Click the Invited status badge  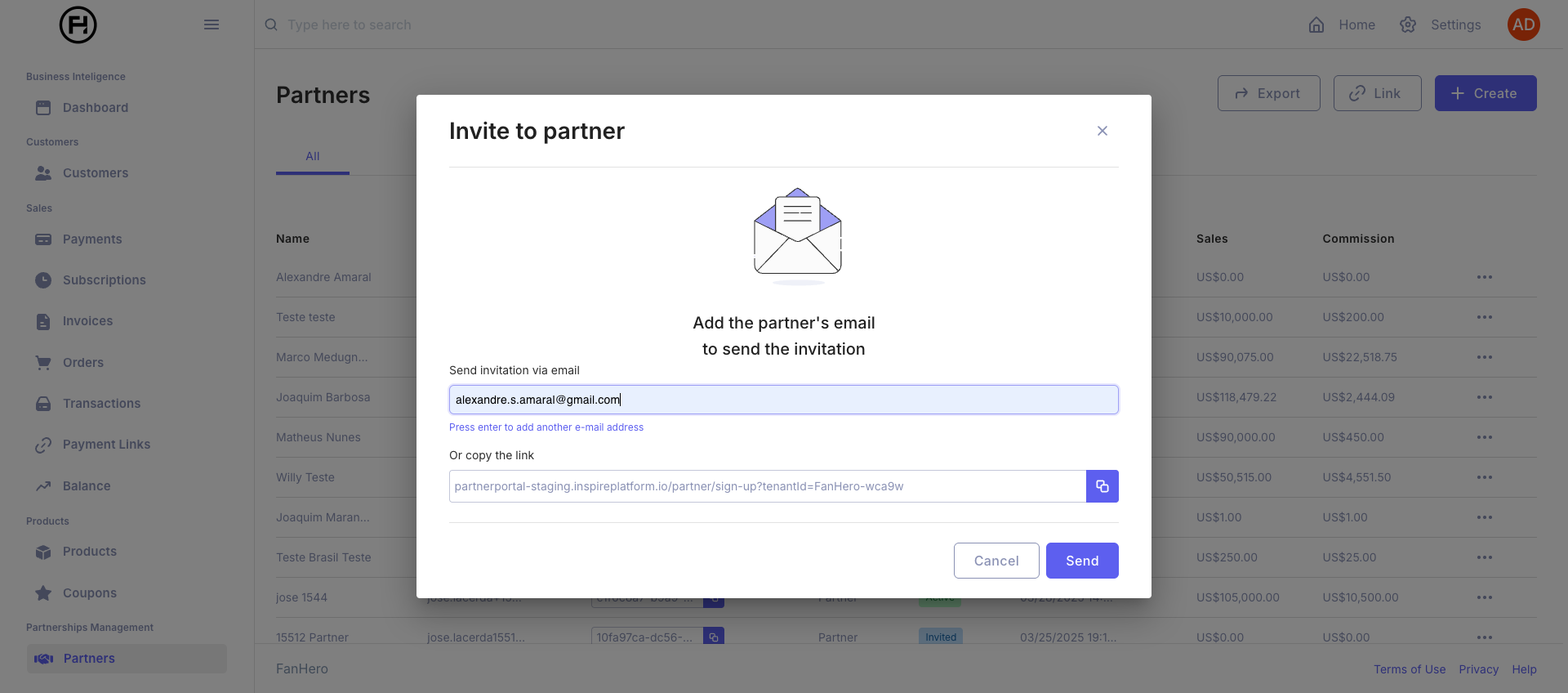(x=941, y=637)
